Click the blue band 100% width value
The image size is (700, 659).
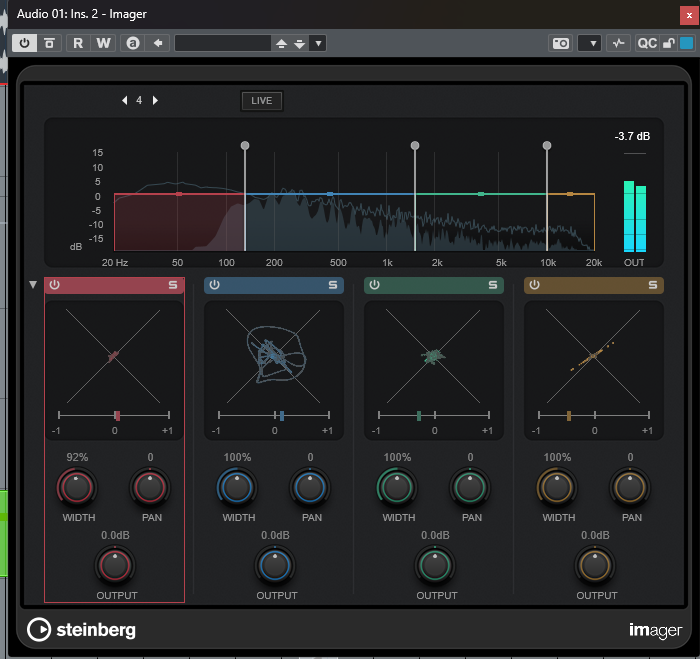coord(237,457)
